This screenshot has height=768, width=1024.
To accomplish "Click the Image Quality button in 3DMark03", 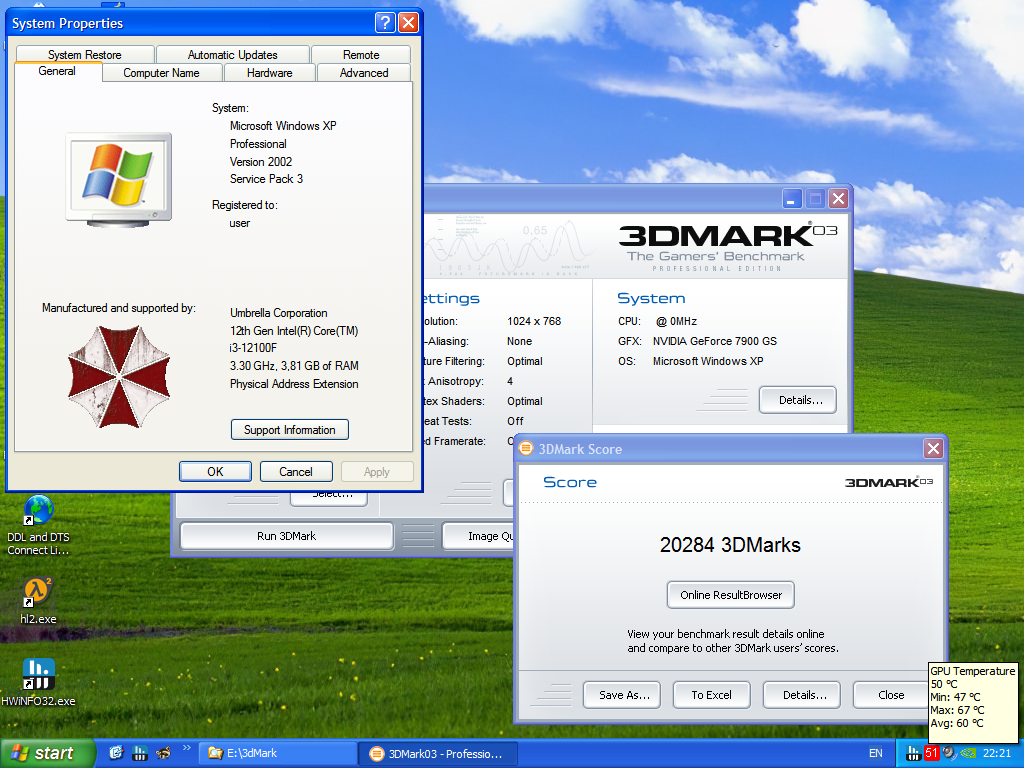I will tap(480, 536).
